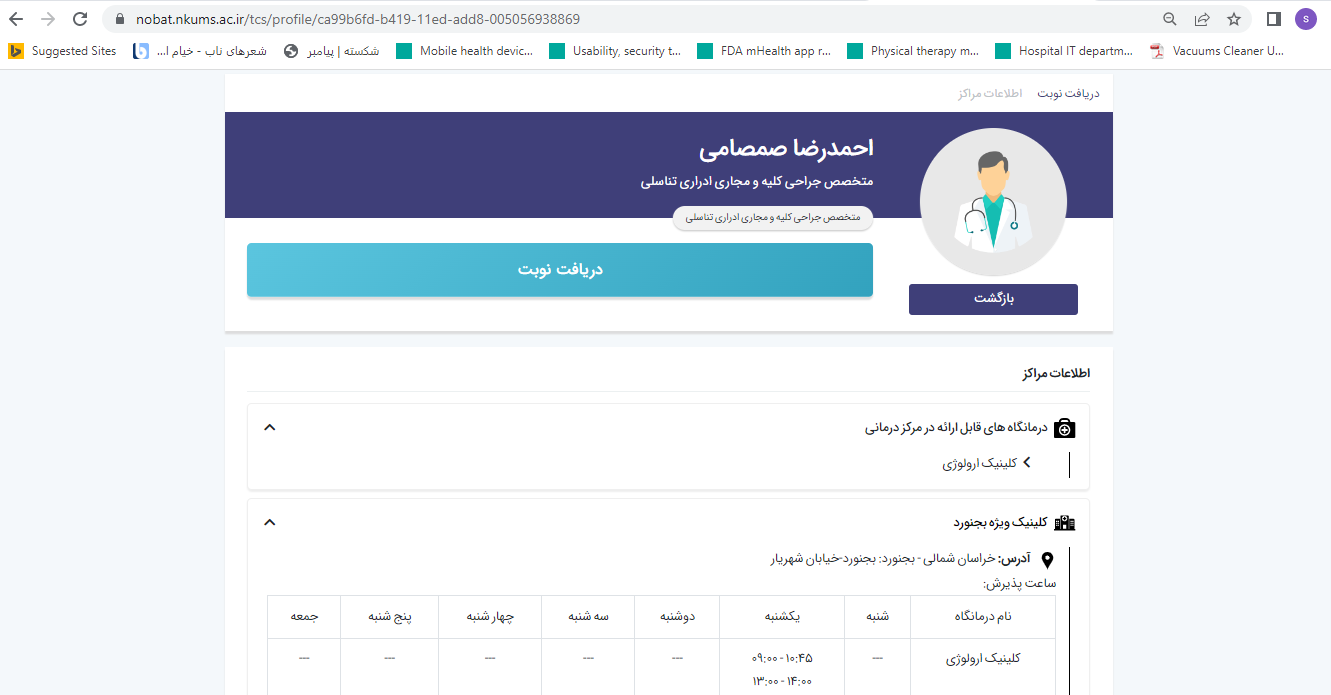This screenshot has height=695, width=1331.
Task: Click the large دریافت نوبت button
Action: coord(560,270)
